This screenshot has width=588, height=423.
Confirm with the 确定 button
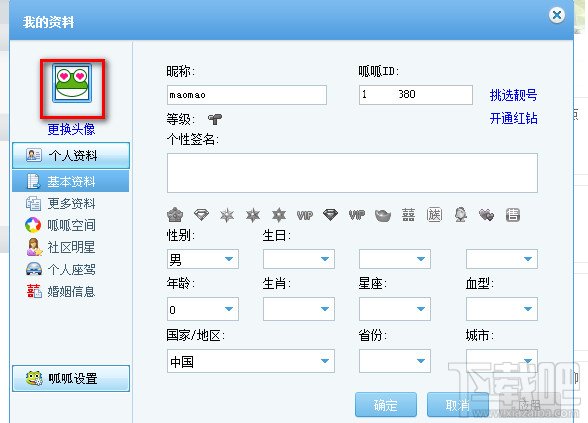pos(386,405)
